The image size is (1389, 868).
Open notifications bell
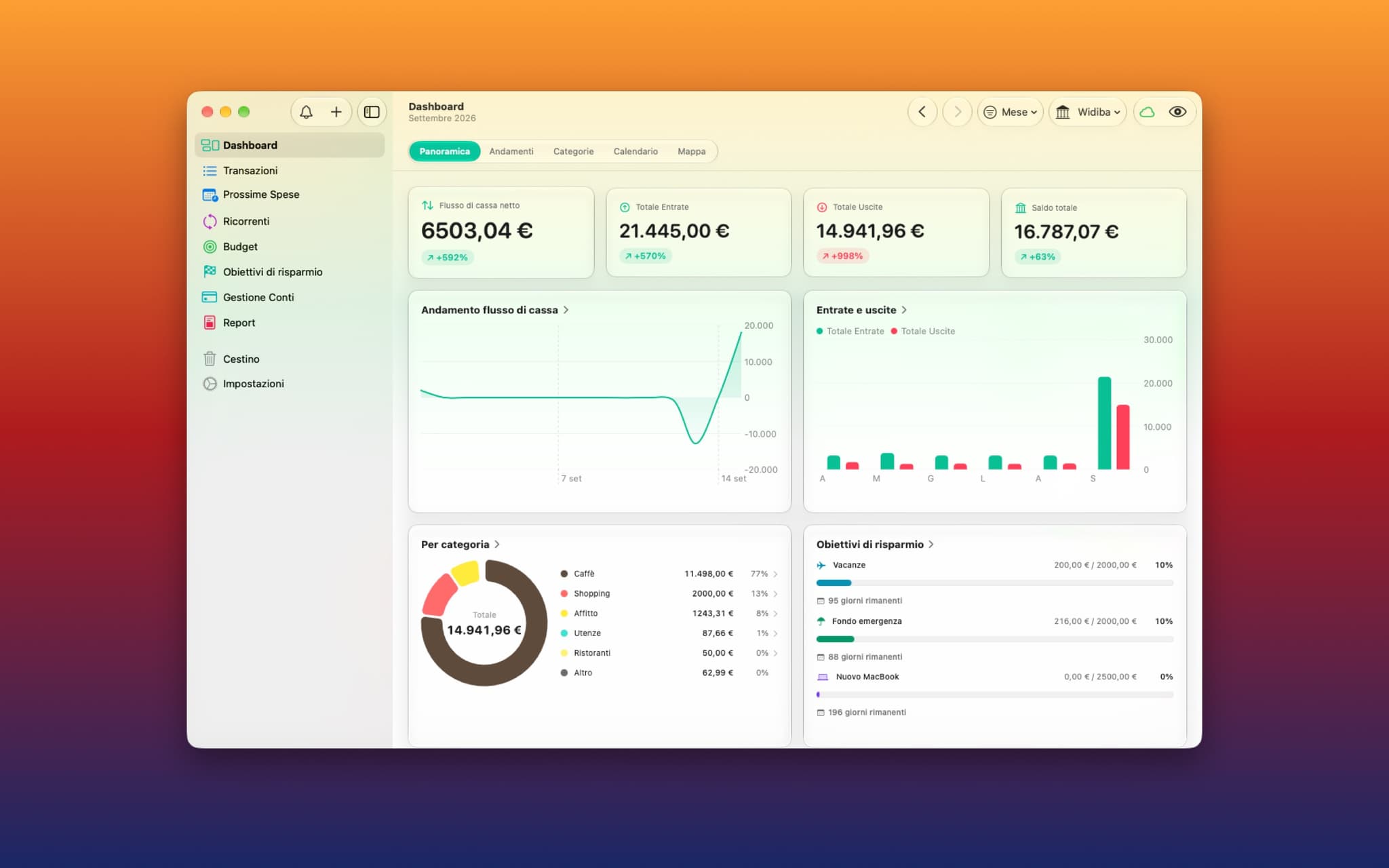click(x=306, y=112)
